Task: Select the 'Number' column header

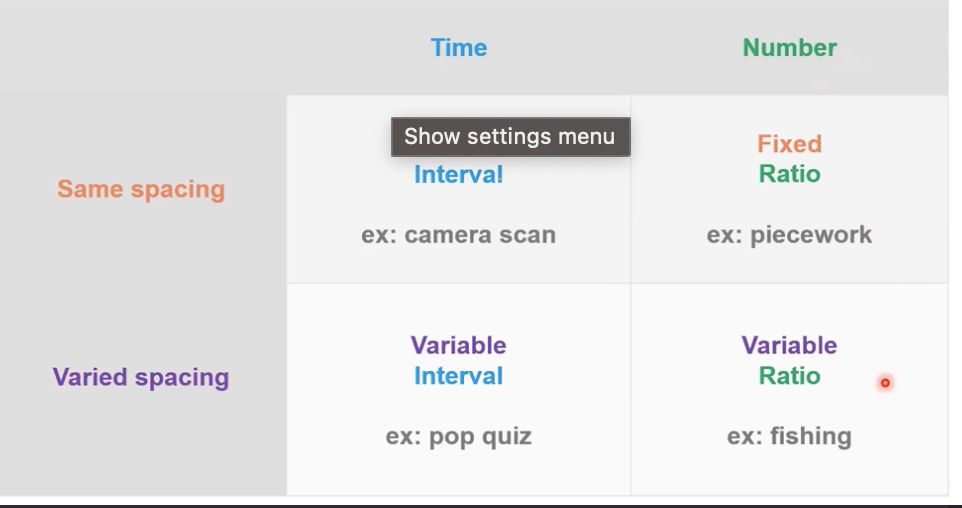Action: pyautogui.click(x=790, y=48)
